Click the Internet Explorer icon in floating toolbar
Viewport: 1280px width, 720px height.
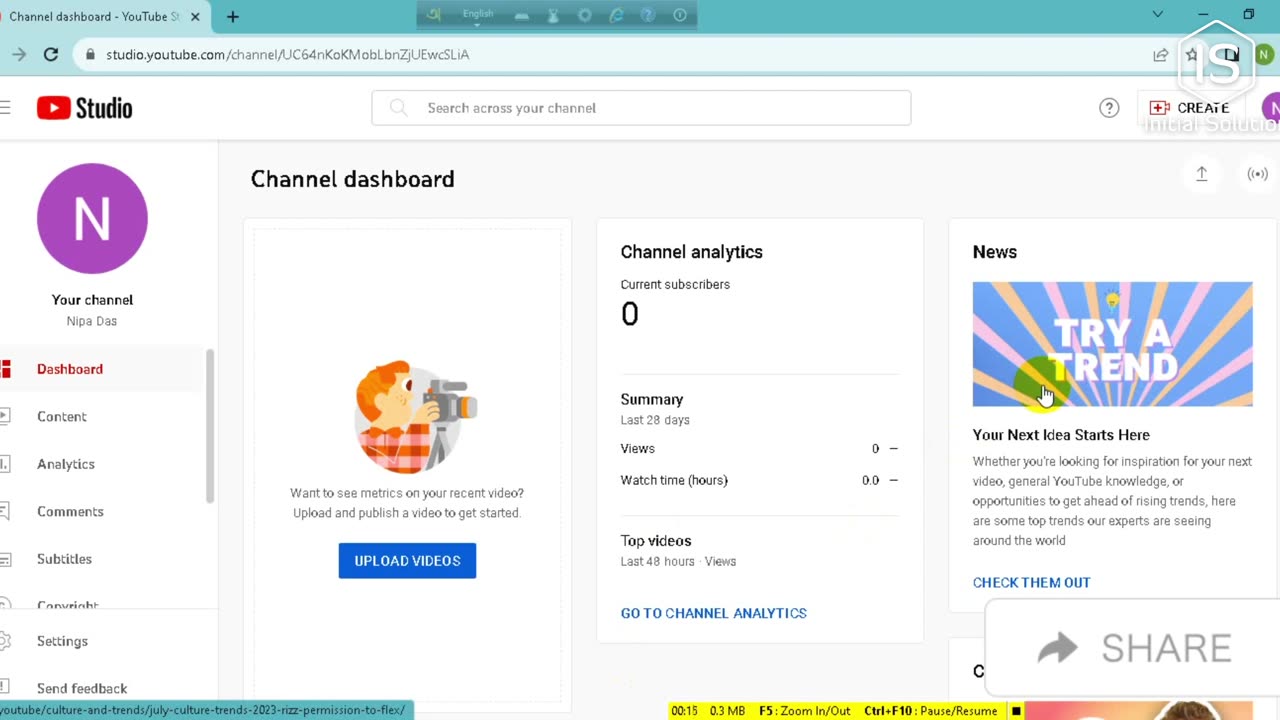[617, 15]
